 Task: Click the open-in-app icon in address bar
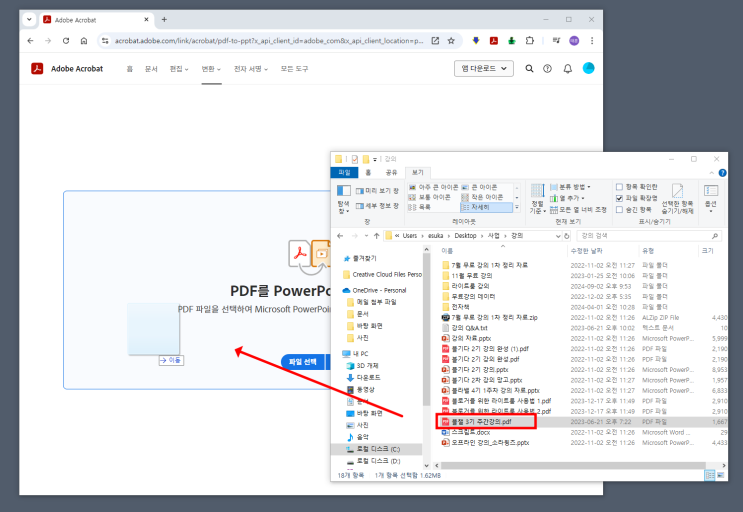pyautogui.click(x=435, y=41)
